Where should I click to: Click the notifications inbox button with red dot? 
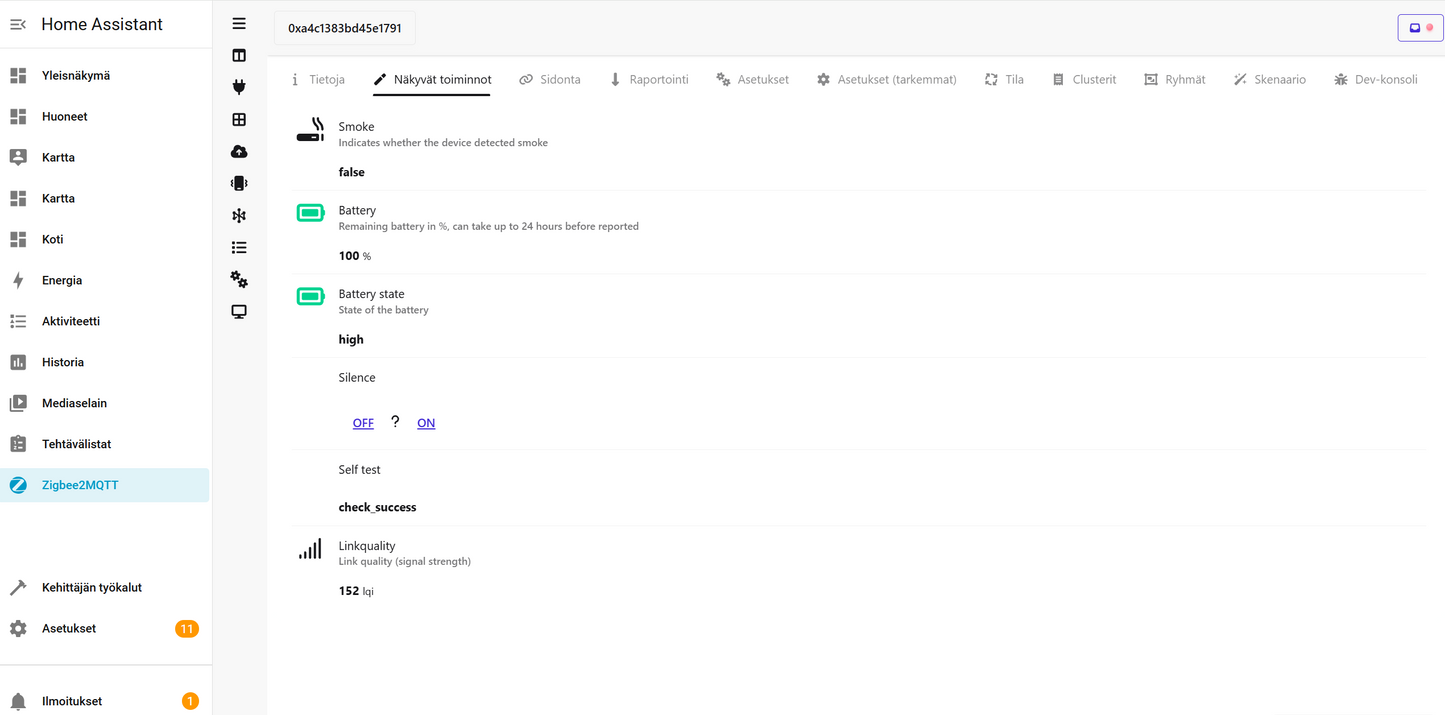coord(1420,28)
